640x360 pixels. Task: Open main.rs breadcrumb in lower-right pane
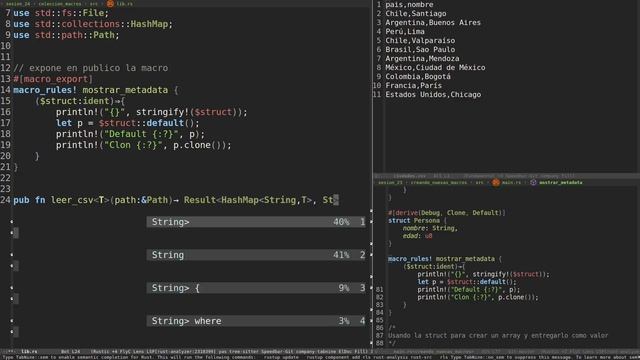point(511,182)
